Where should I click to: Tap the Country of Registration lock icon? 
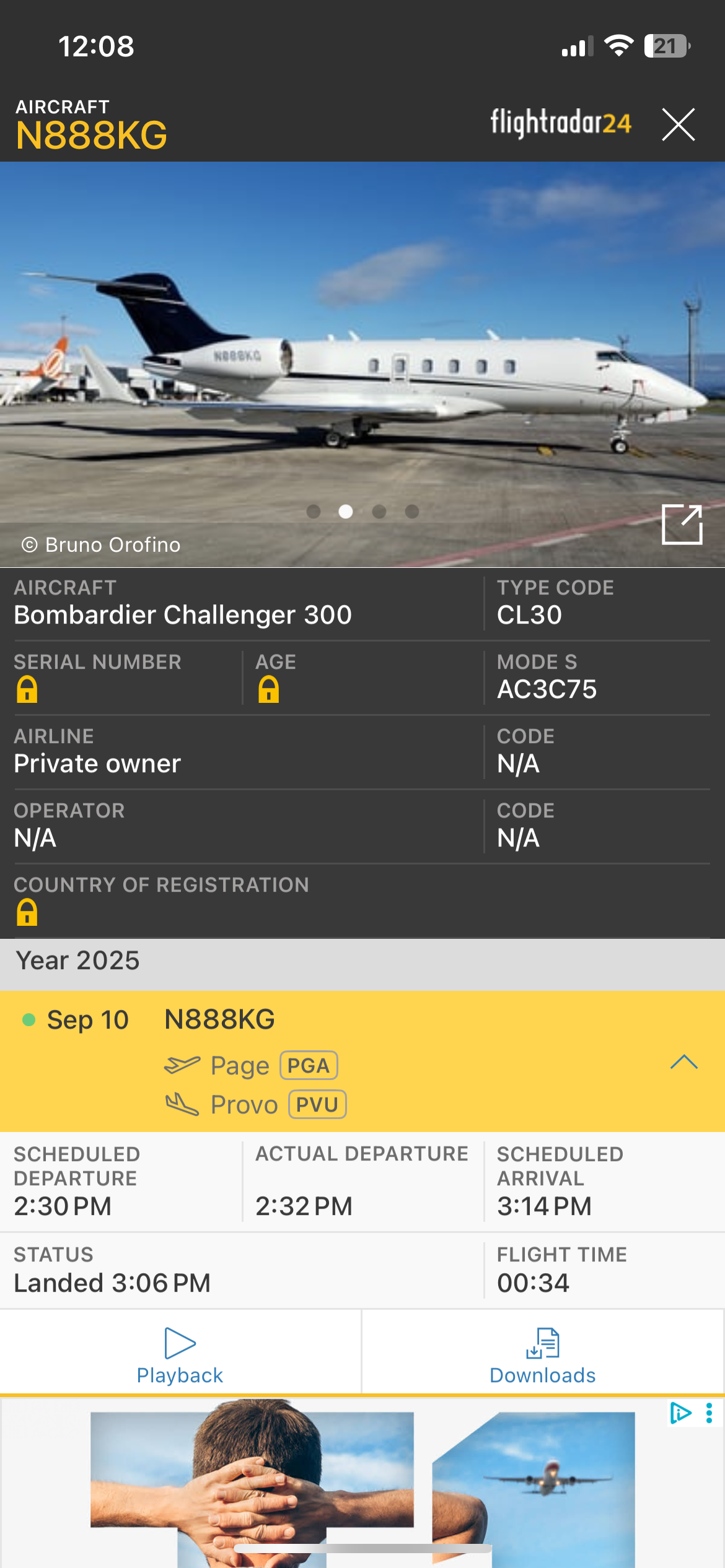[x=27, y=912]
